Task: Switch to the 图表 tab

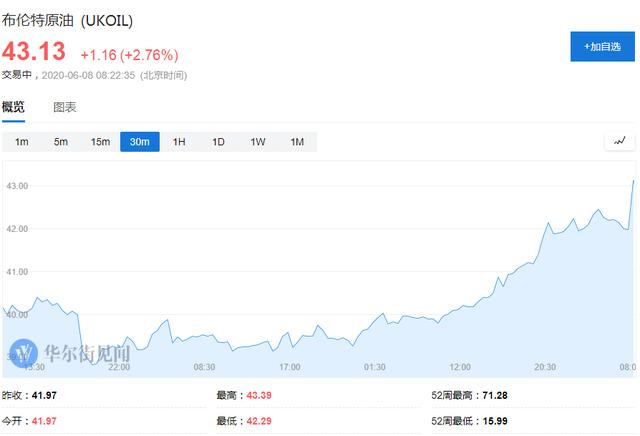Action: click(64, 107)
